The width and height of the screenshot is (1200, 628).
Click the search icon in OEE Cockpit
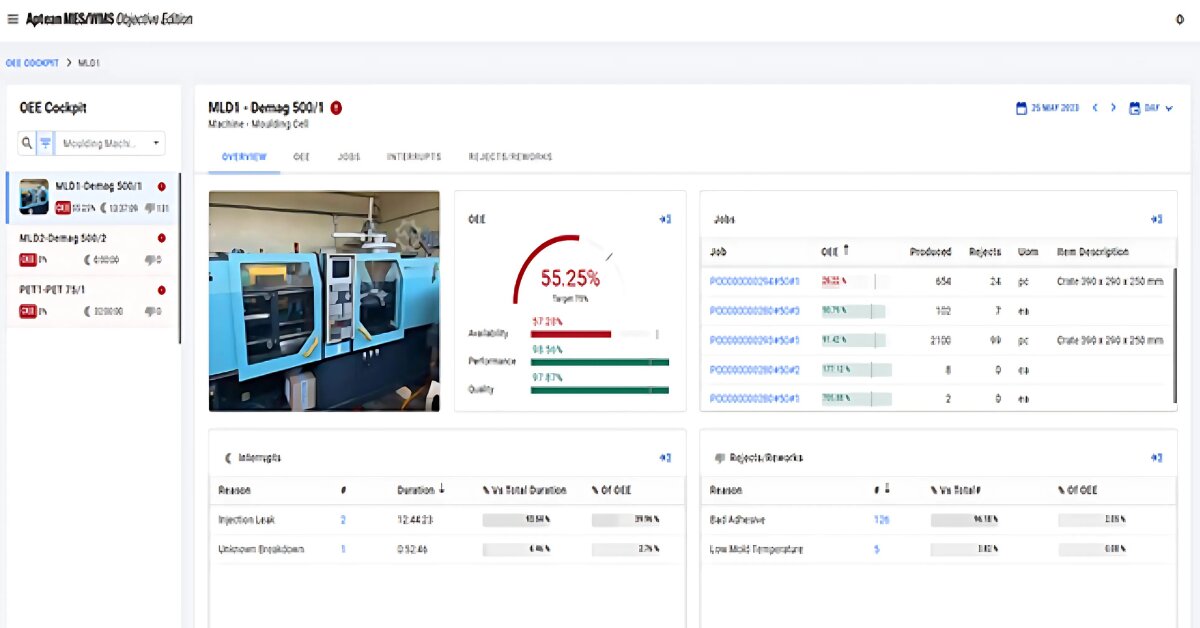pyautogui.click(x=27, y=143)
